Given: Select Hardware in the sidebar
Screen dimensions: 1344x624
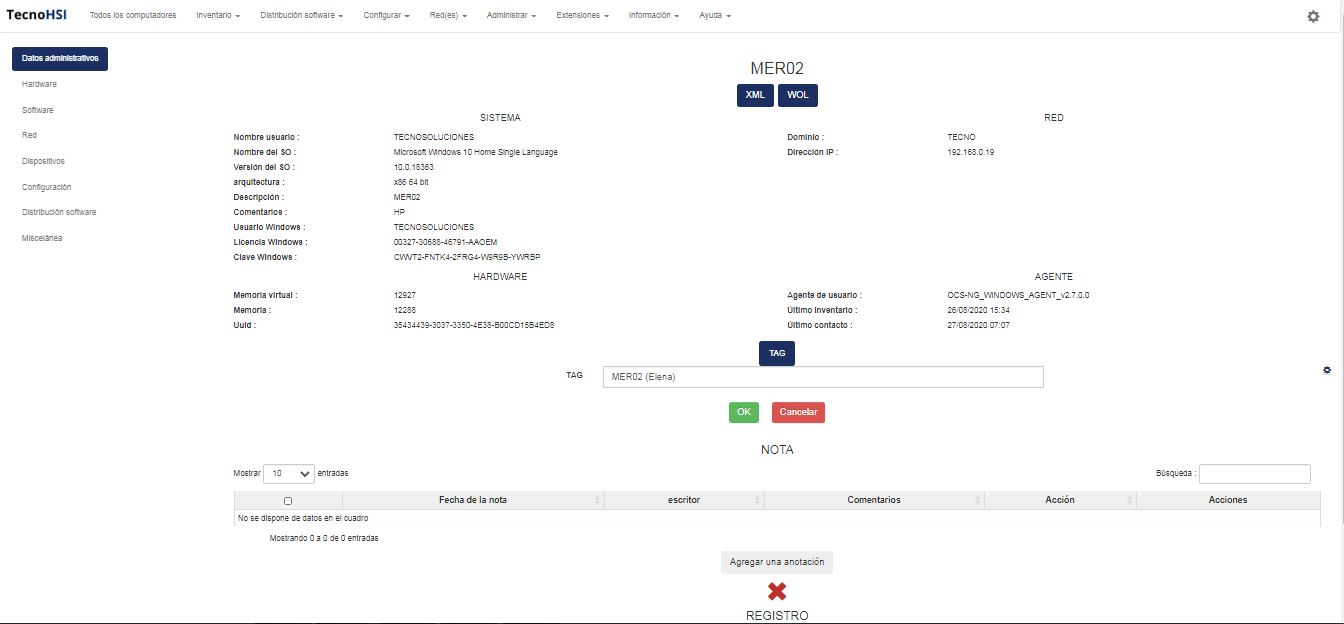Looking at the screenshot, I should [x=39, y=84].
